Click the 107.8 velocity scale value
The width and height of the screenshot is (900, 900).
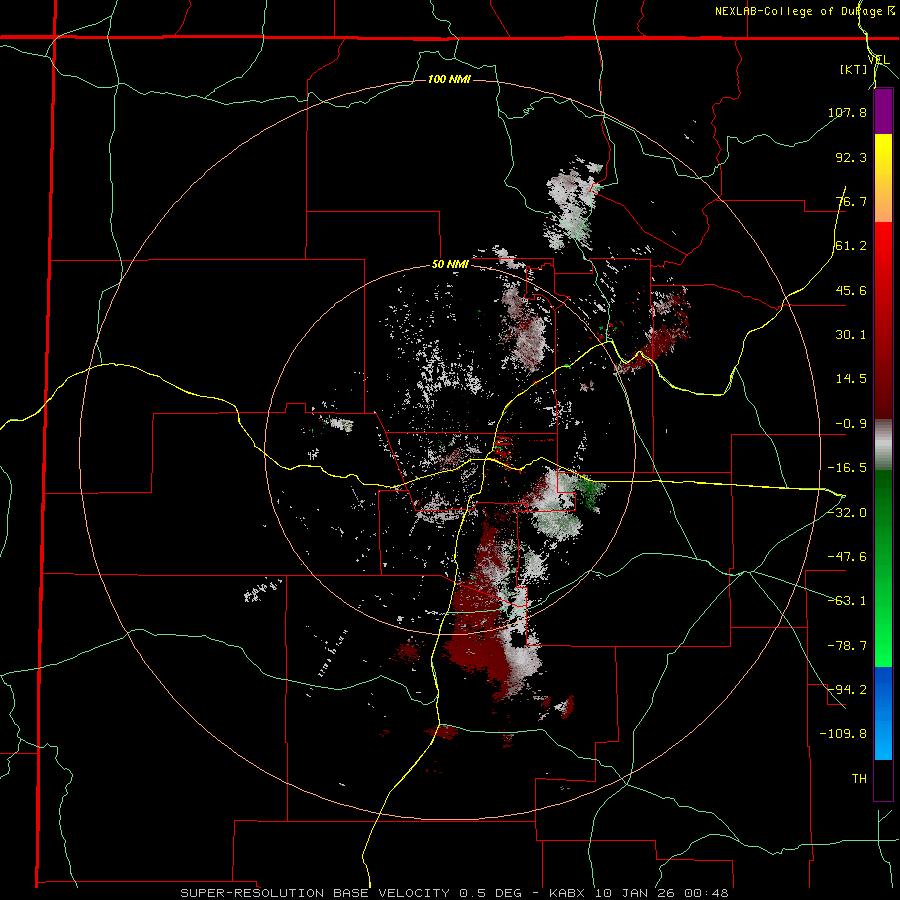tap(847, 112)
